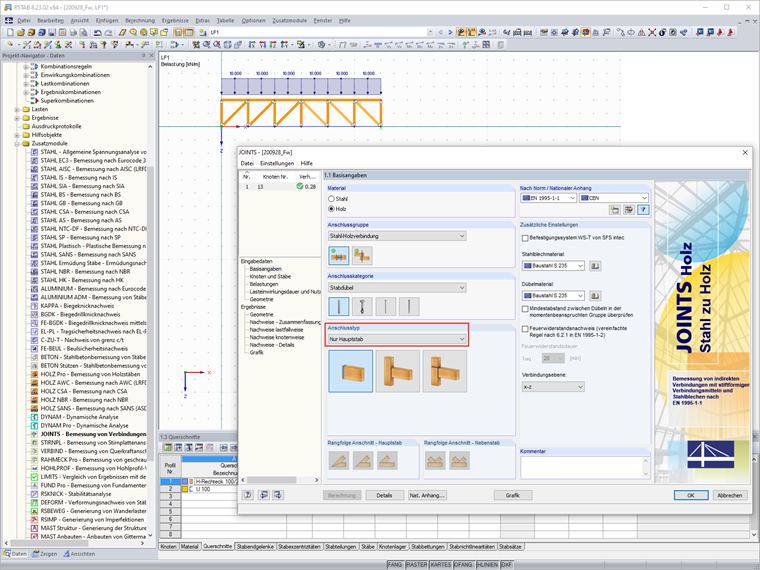Open the Einstellungen menu in JOINTS dialog
760x570 pixels.
277,163
